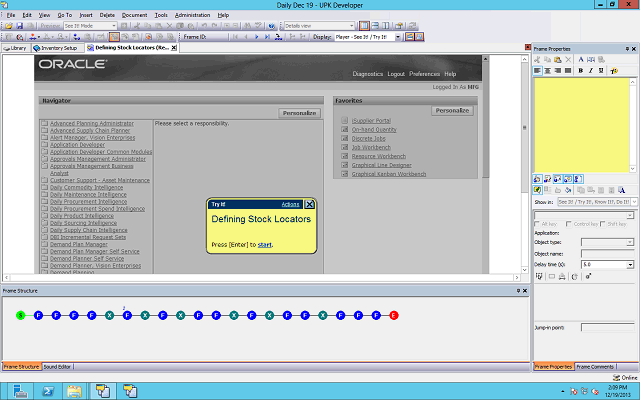Image resolution: width=640 pixels, height=400 pixels.
Task: Click Personalize button in Favorites
Action: [x=452, y=111]
